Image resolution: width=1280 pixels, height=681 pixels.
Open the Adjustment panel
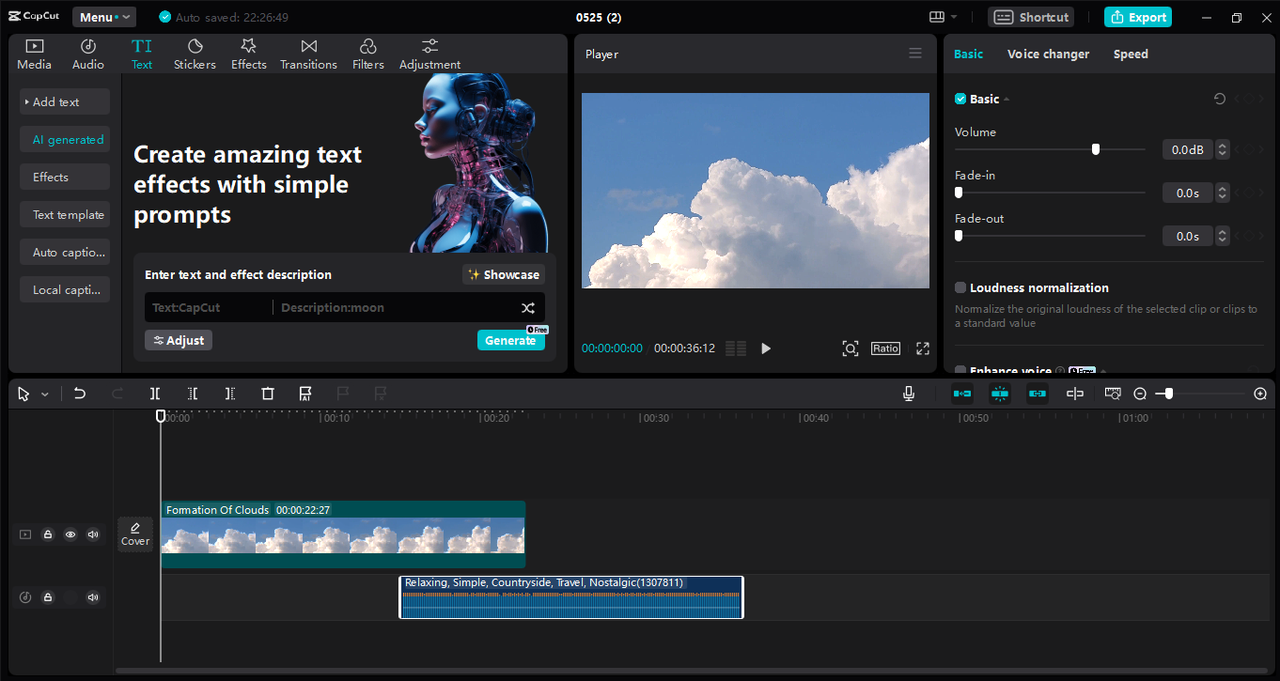(430, 54)
